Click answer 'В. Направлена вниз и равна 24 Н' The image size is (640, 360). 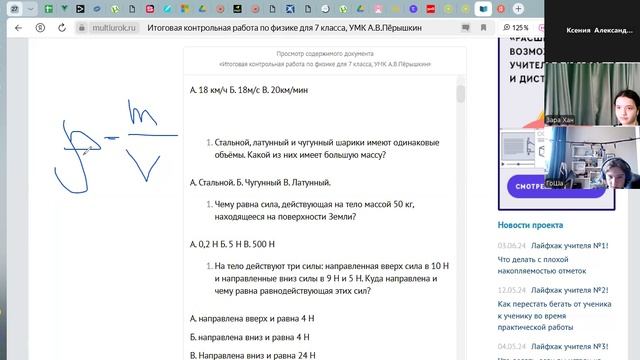(253, 355)
